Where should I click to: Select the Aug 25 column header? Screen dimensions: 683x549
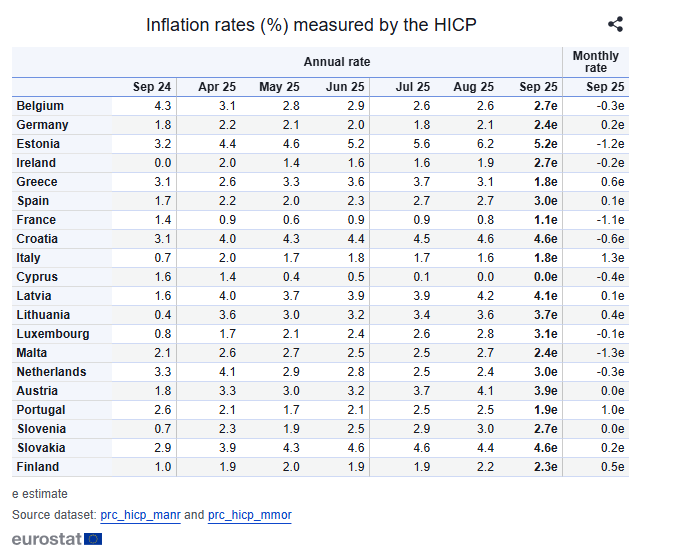(474, 87)
